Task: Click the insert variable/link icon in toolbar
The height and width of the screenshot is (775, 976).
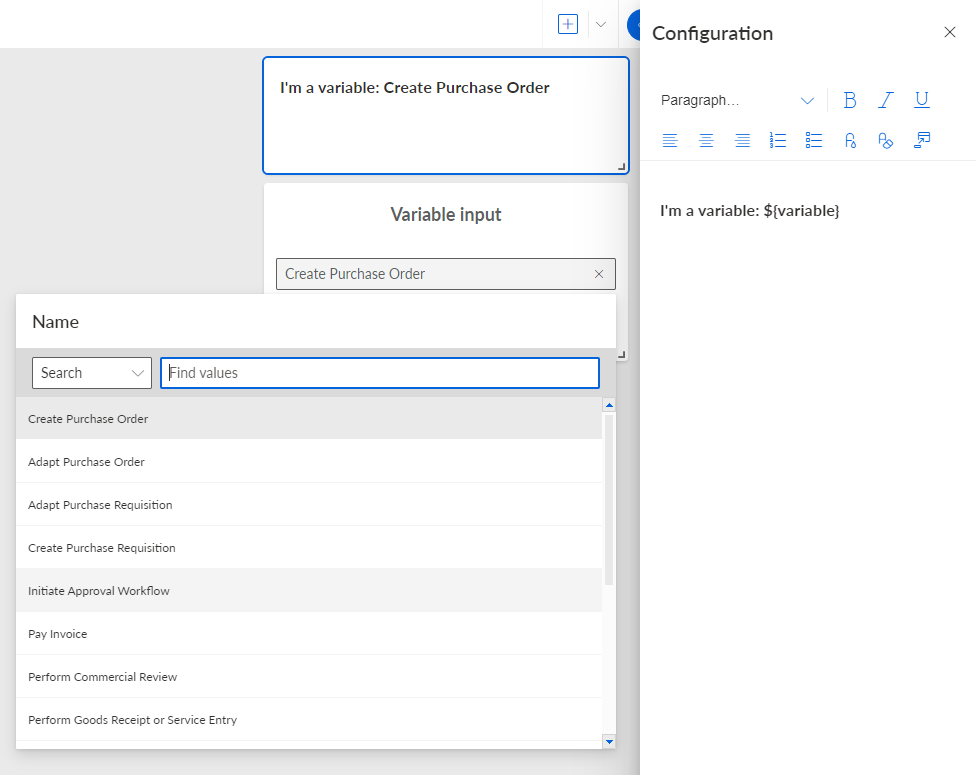Action: pos(922,140)
